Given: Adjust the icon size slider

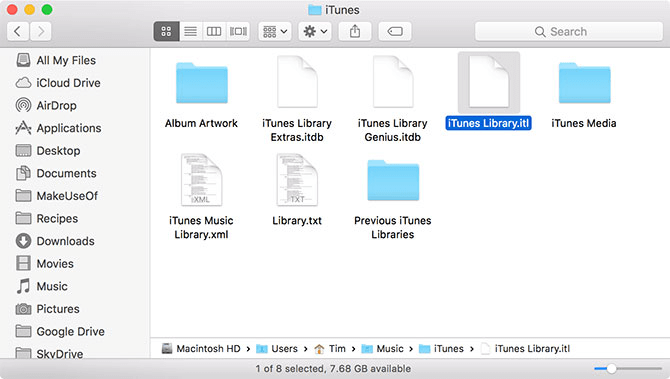Looking at the screenshot, I should coord(611,368).
